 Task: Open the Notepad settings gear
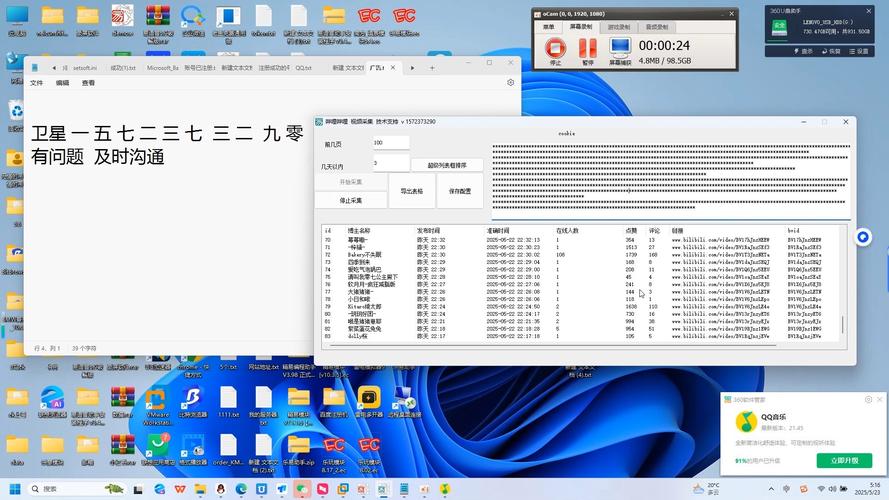coord(511,83)
